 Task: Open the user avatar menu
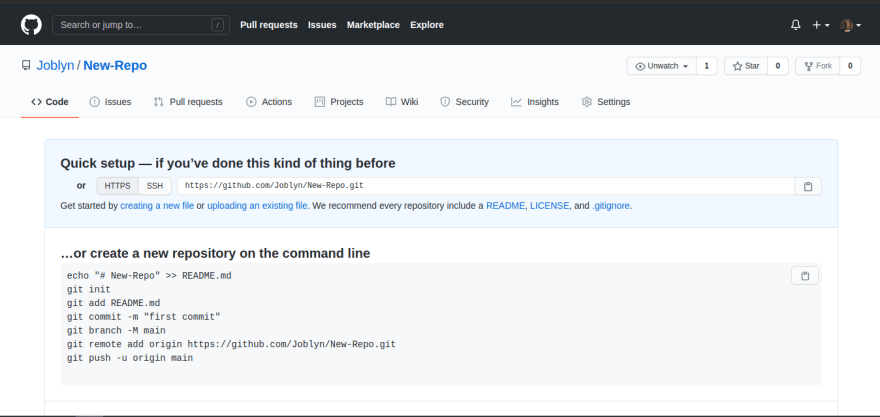point(850,25)
